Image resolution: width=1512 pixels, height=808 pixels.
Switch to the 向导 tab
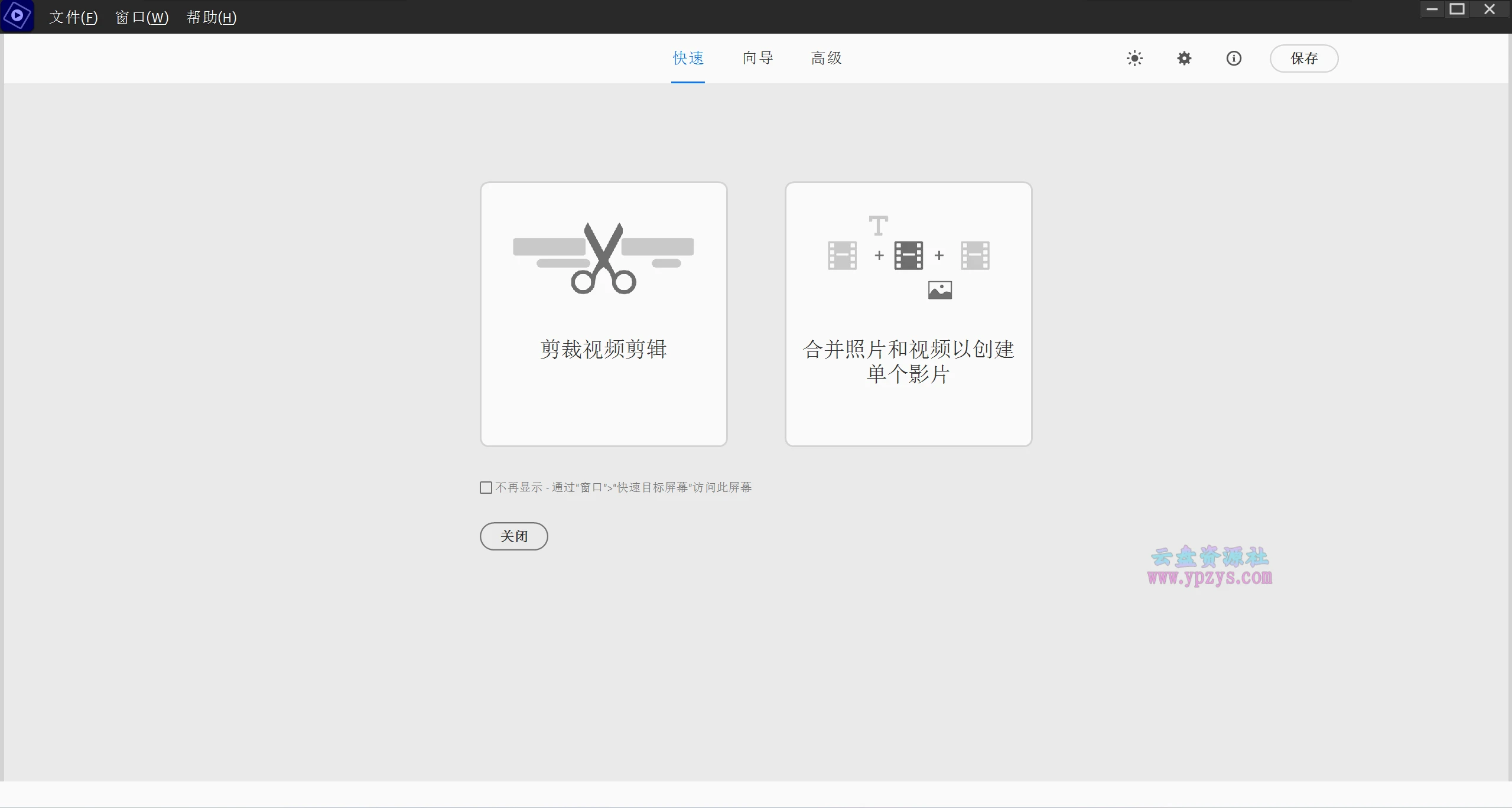(x=757, y=58)
